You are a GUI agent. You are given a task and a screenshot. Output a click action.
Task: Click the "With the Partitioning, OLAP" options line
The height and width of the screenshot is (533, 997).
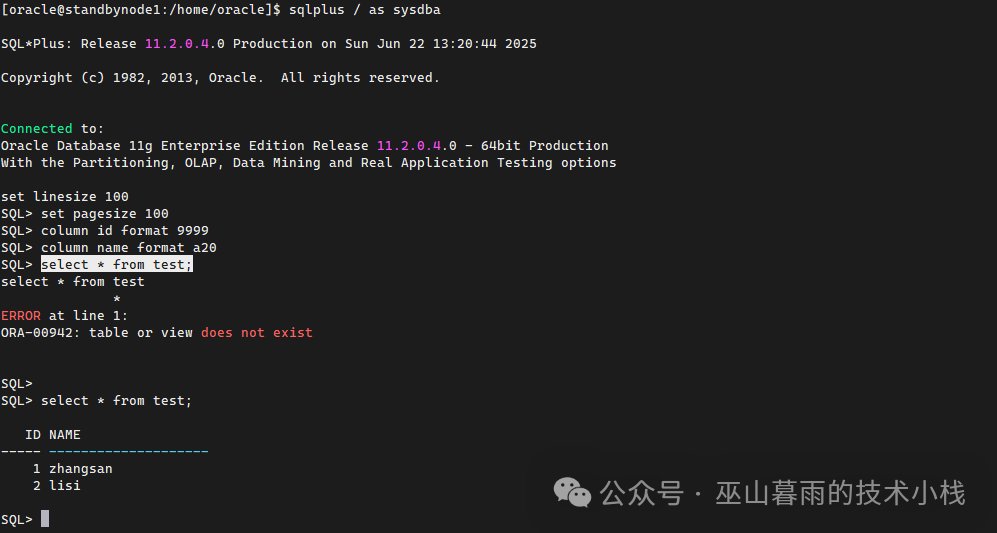click(308, 162)
